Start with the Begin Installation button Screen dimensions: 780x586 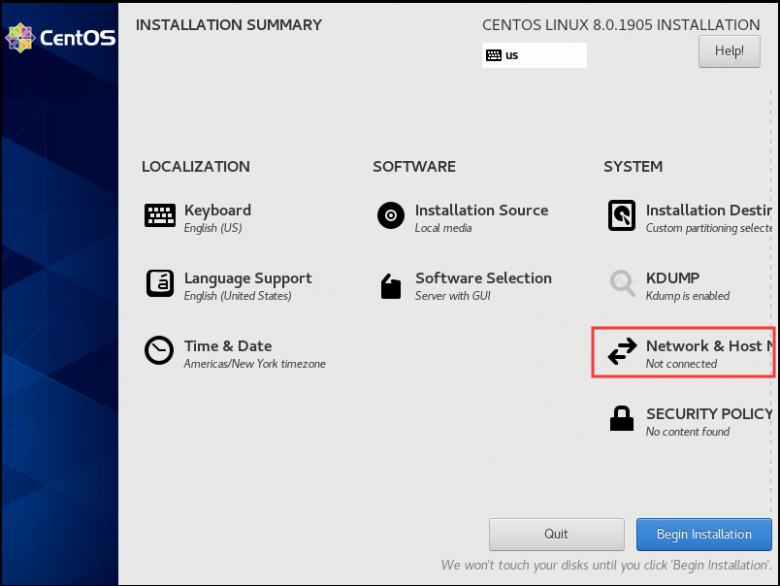704,534
